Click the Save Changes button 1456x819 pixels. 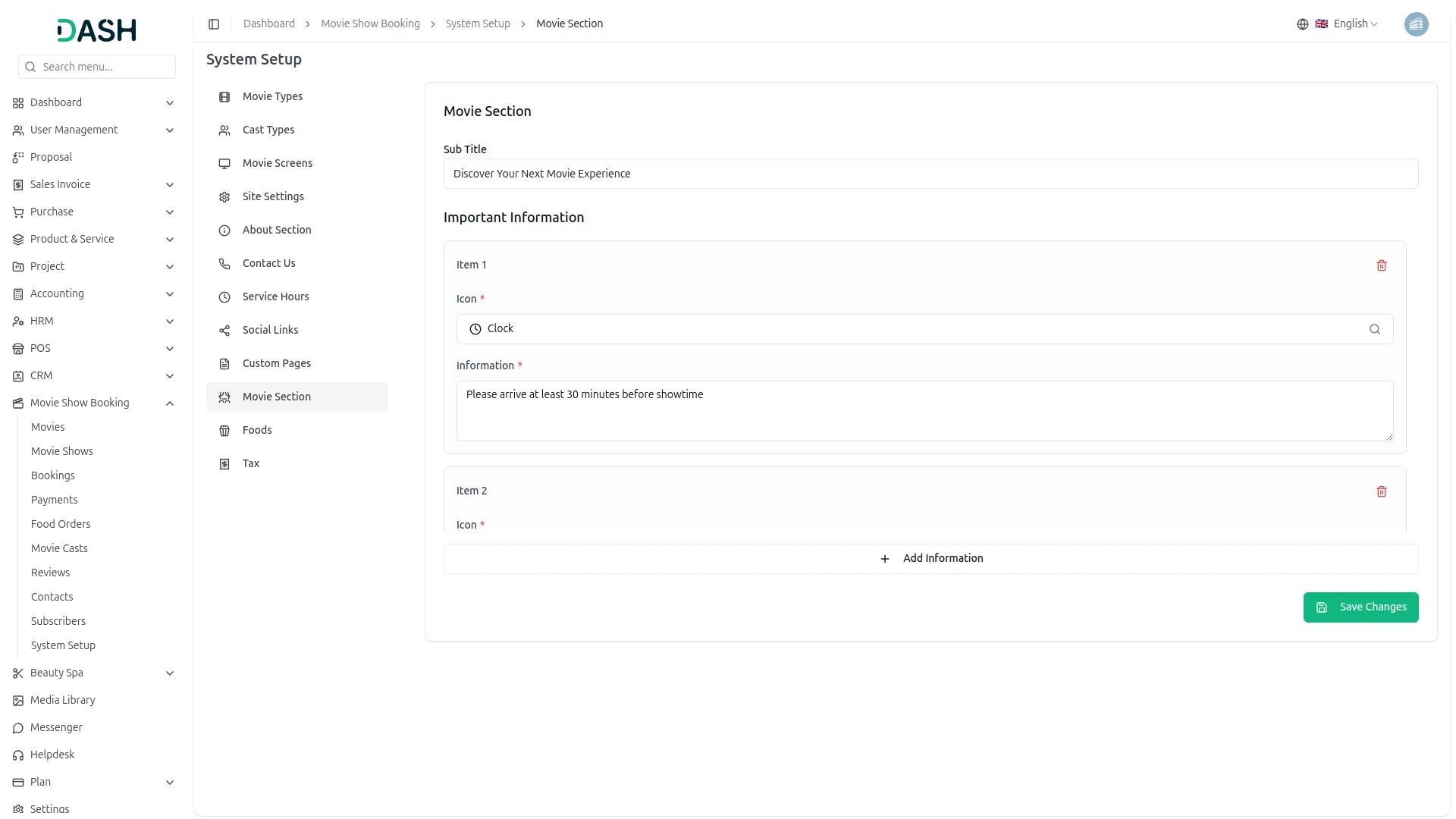click(1360, 607)
